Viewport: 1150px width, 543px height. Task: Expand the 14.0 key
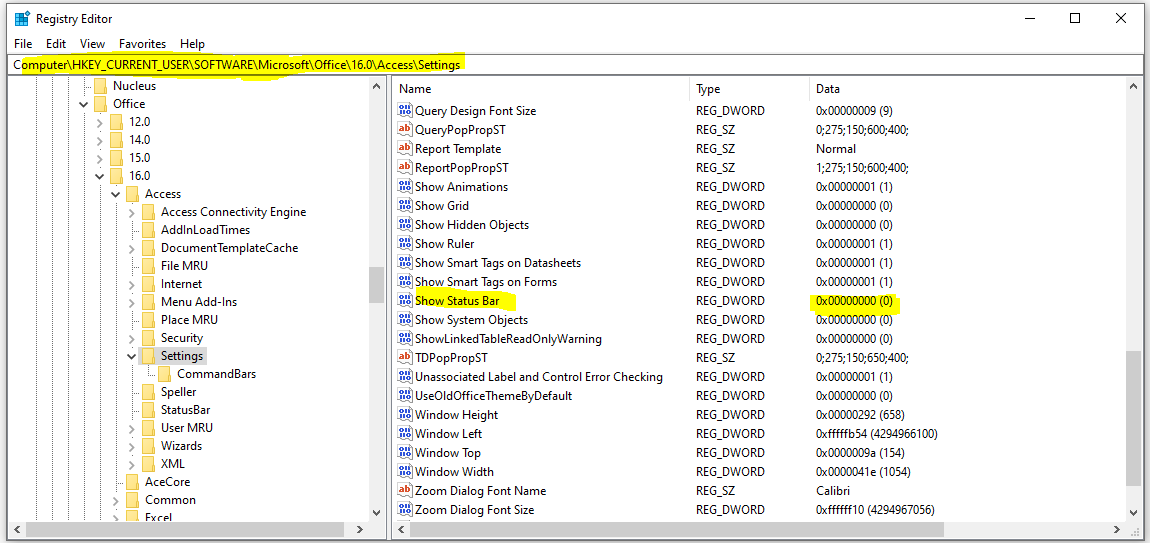(100, 140)
